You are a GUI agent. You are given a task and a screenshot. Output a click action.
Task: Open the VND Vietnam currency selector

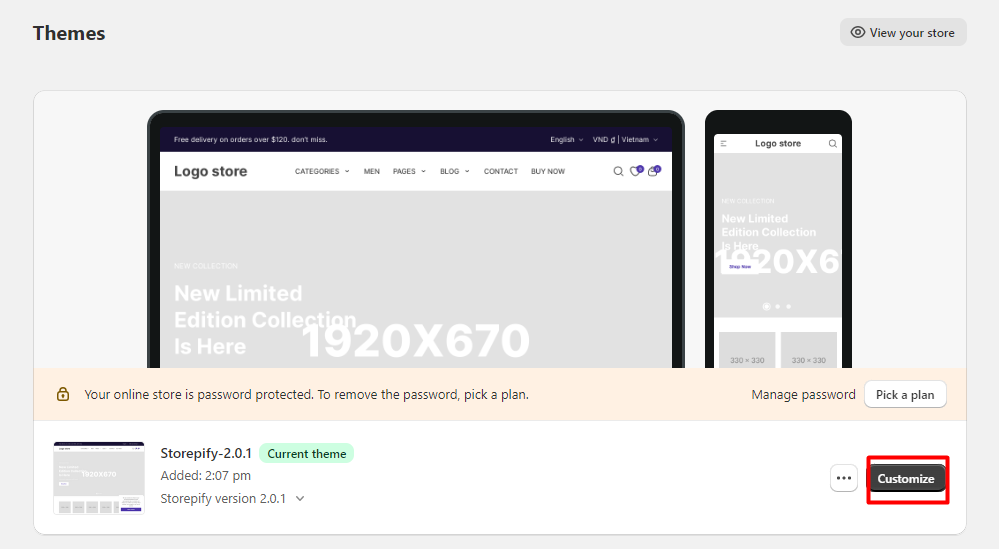(x=625, y=139)
